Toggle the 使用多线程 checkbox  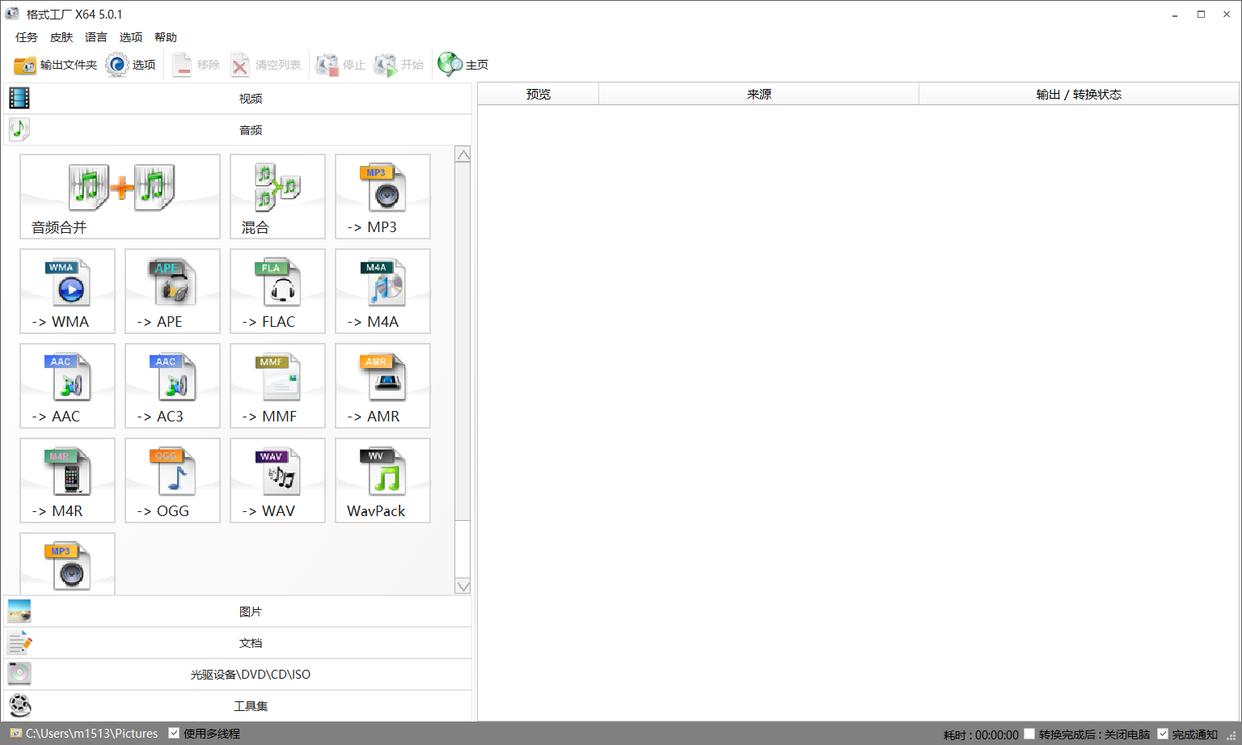174,733
